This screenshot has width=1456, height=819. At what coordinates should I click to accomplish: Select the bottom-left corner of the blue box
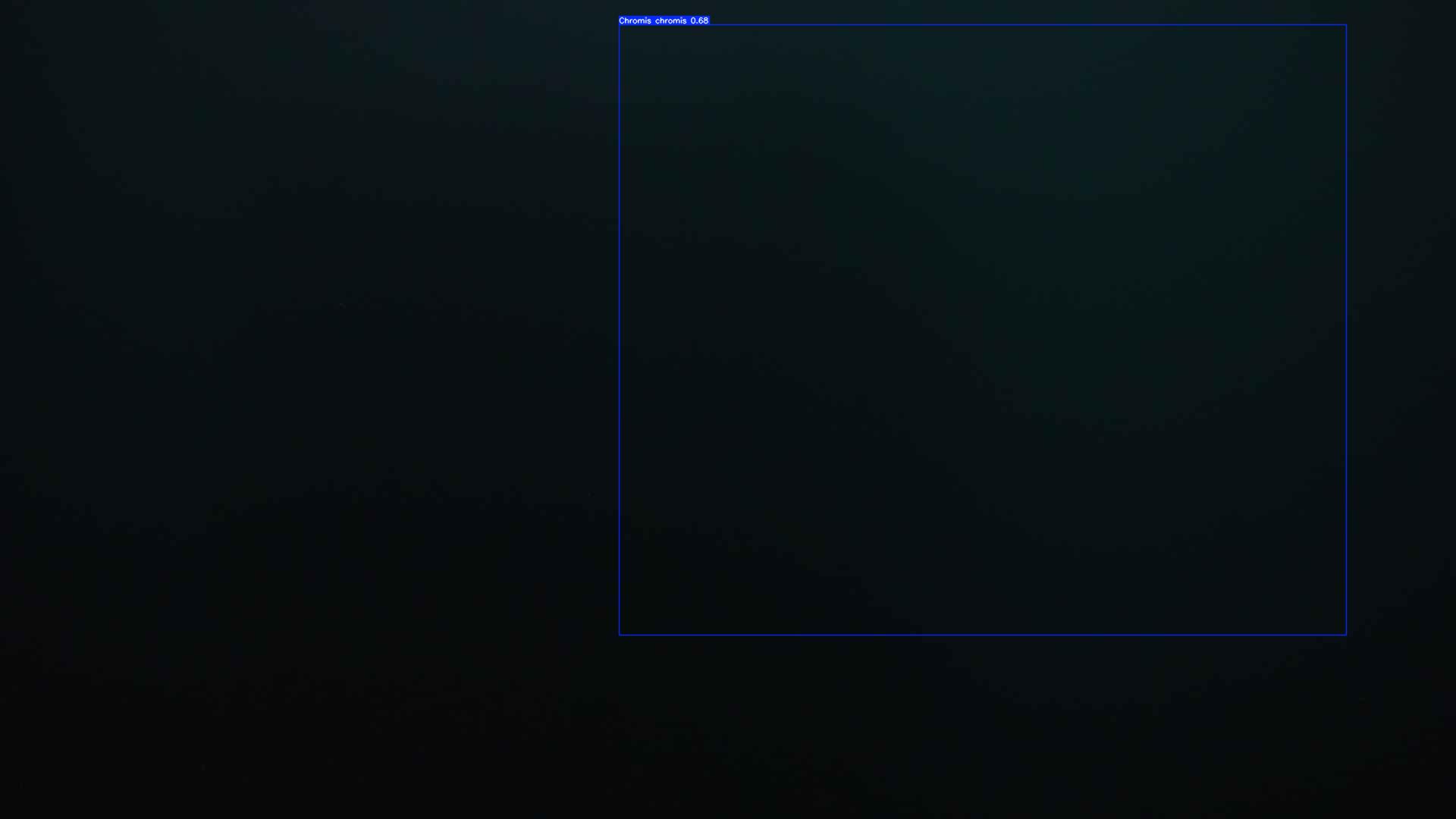click(620, 635)
